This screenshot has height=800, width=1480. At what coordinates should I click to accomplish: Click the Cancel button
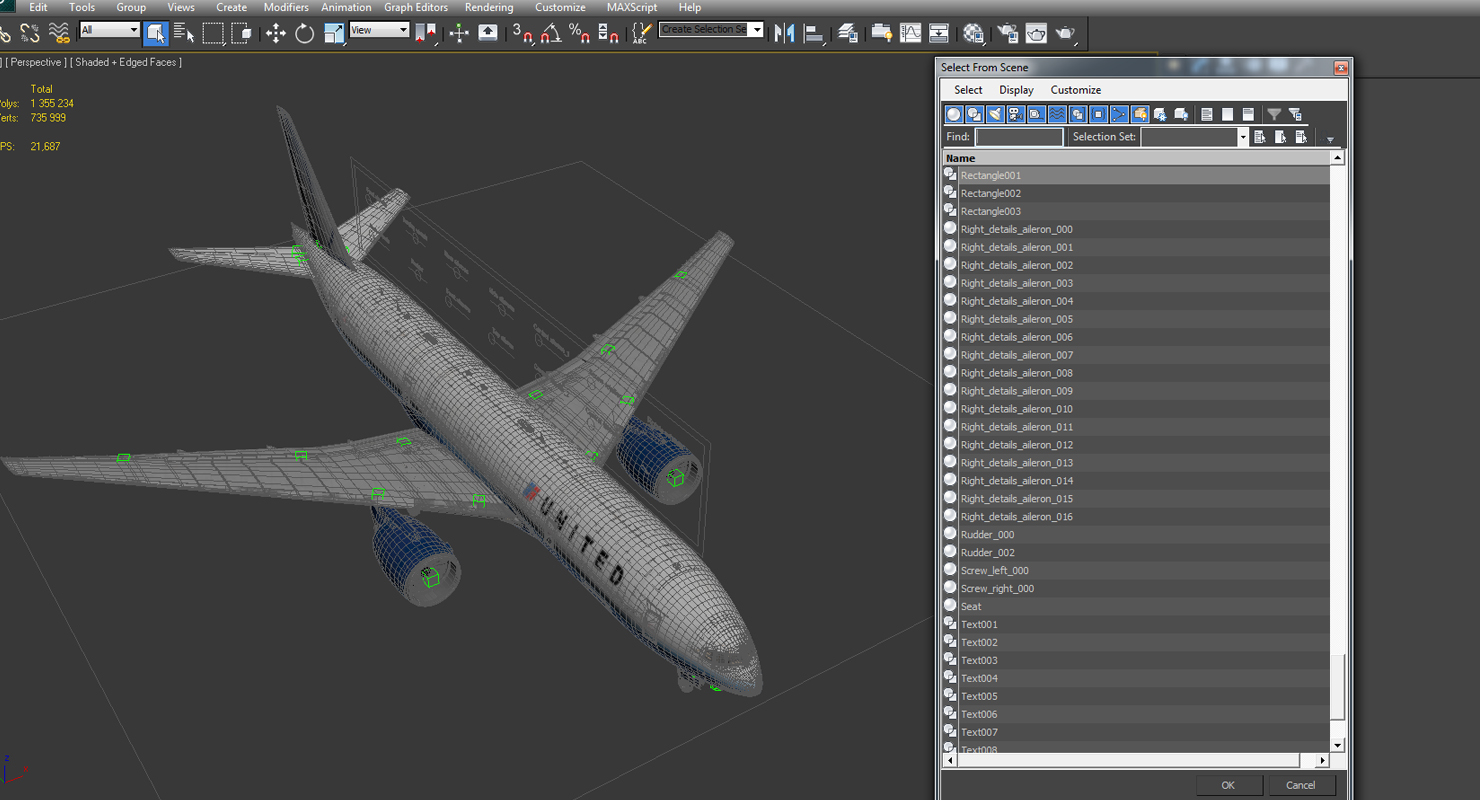(1301, 785)
